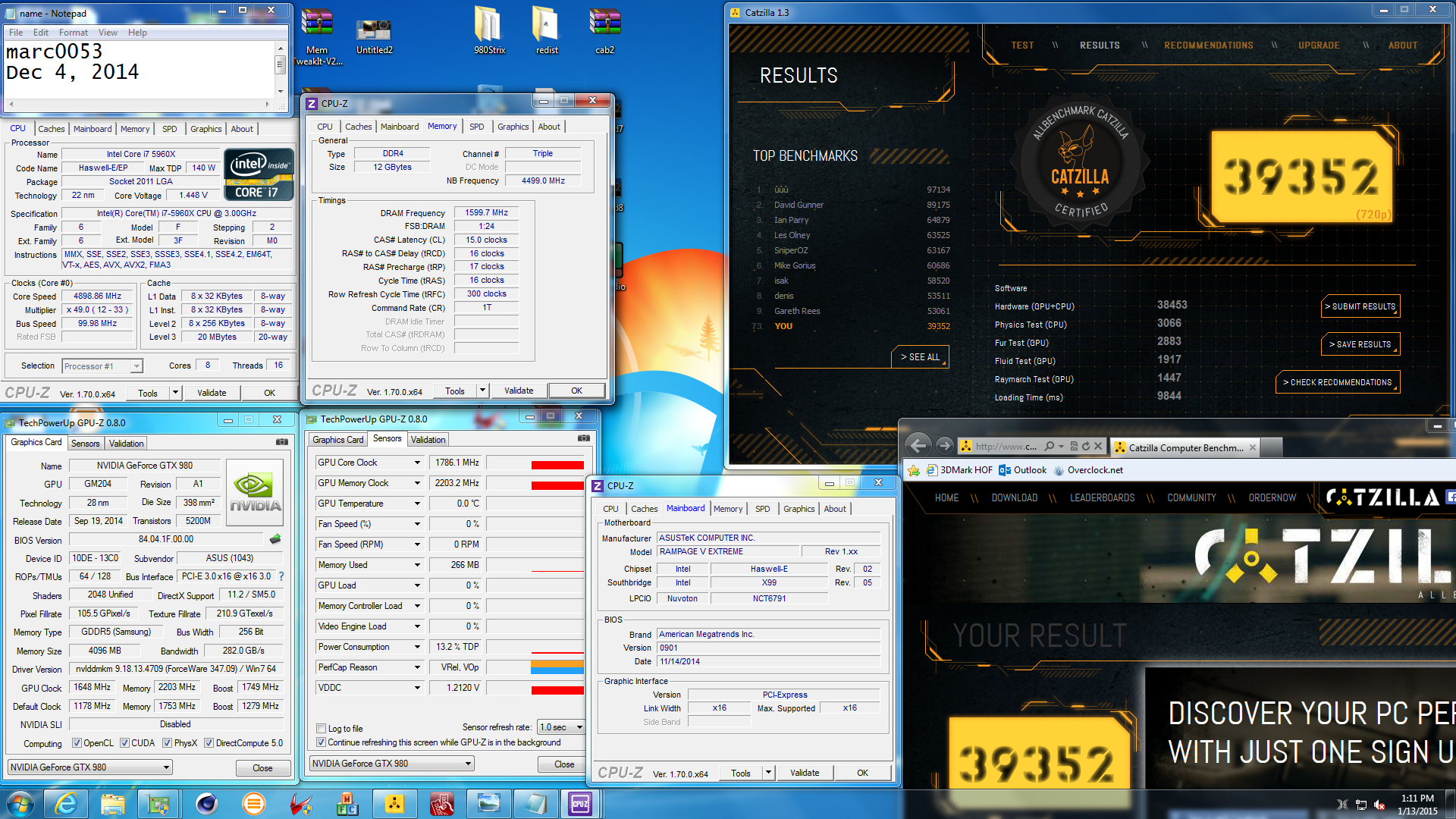Click the GPU-Z screenshot camera icon in Sensors window

tap(584, 438)
